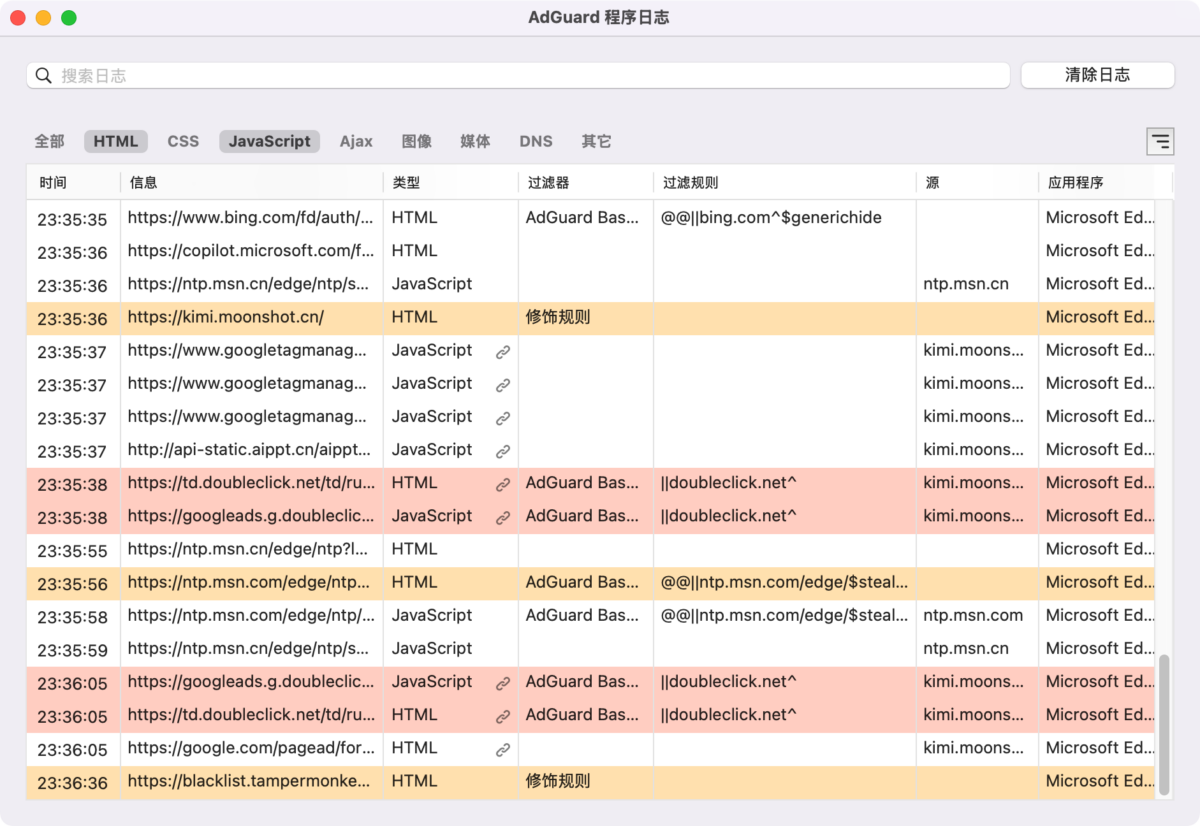Click link icon in first 23:35:37 googletagmanager row
This screenshot has width=1200, height=826.
pos(503,352)
